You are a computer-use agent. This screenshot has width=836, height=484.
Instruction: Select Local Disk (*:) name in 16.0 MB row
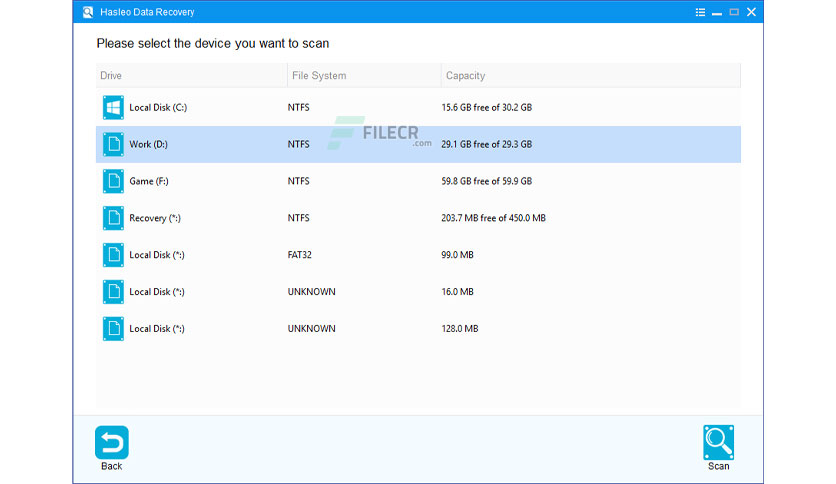157,292
